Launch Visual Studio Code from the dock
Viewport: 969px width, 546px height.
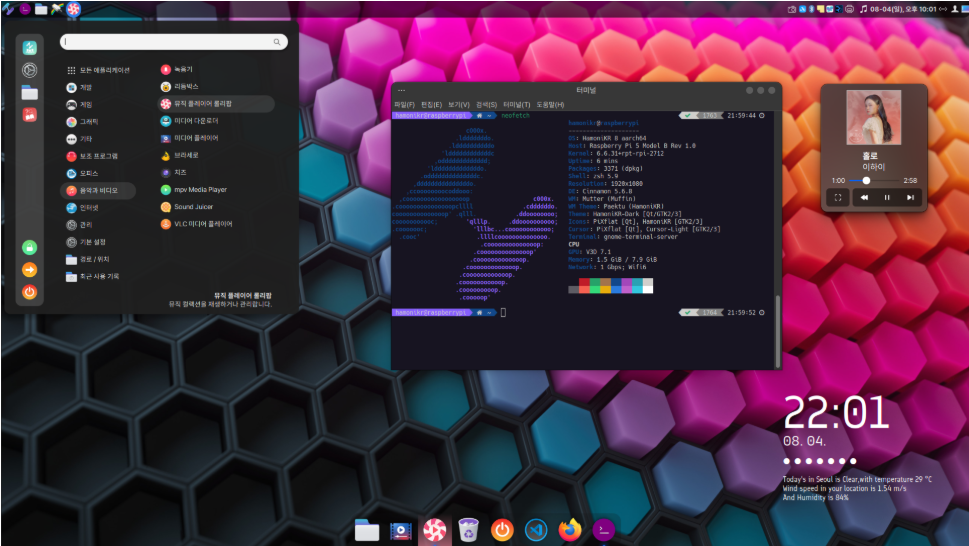(x=536, y=530)
